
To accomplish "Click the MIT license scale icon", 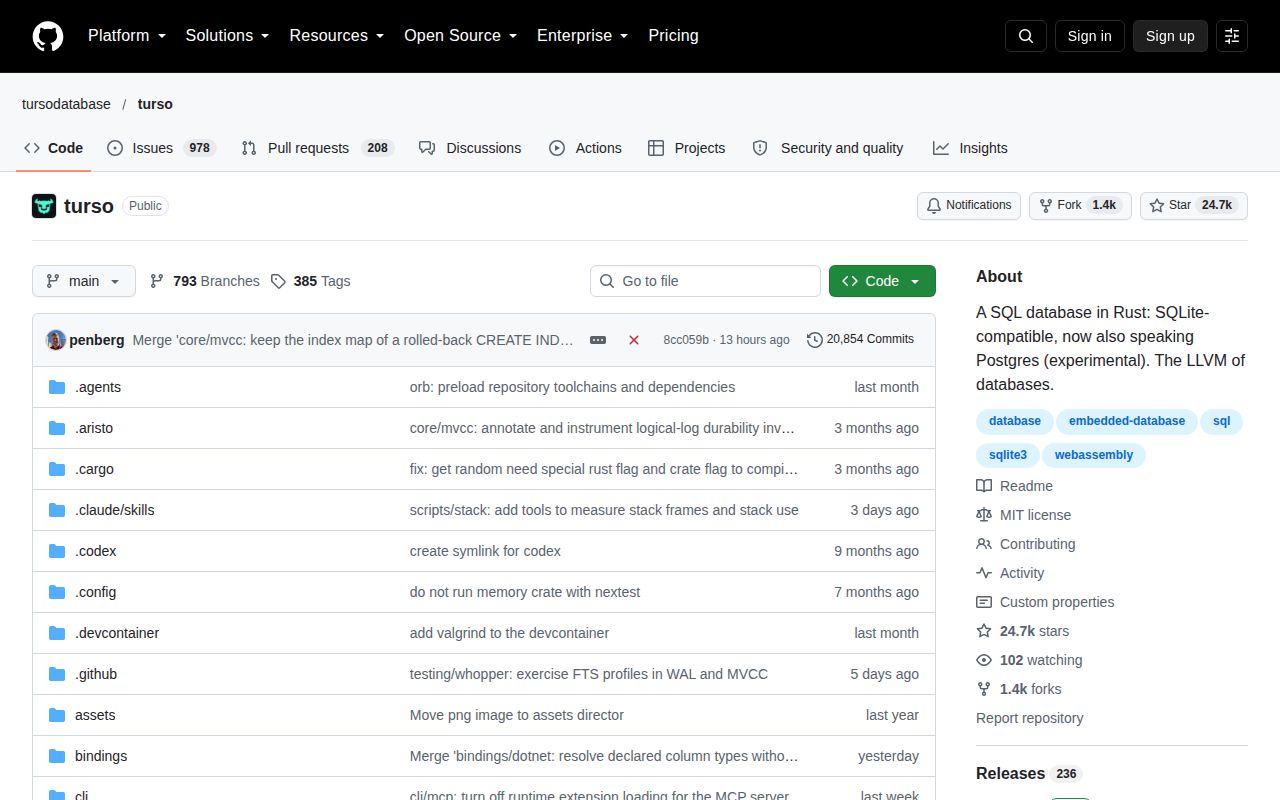I will coord(984,515).
